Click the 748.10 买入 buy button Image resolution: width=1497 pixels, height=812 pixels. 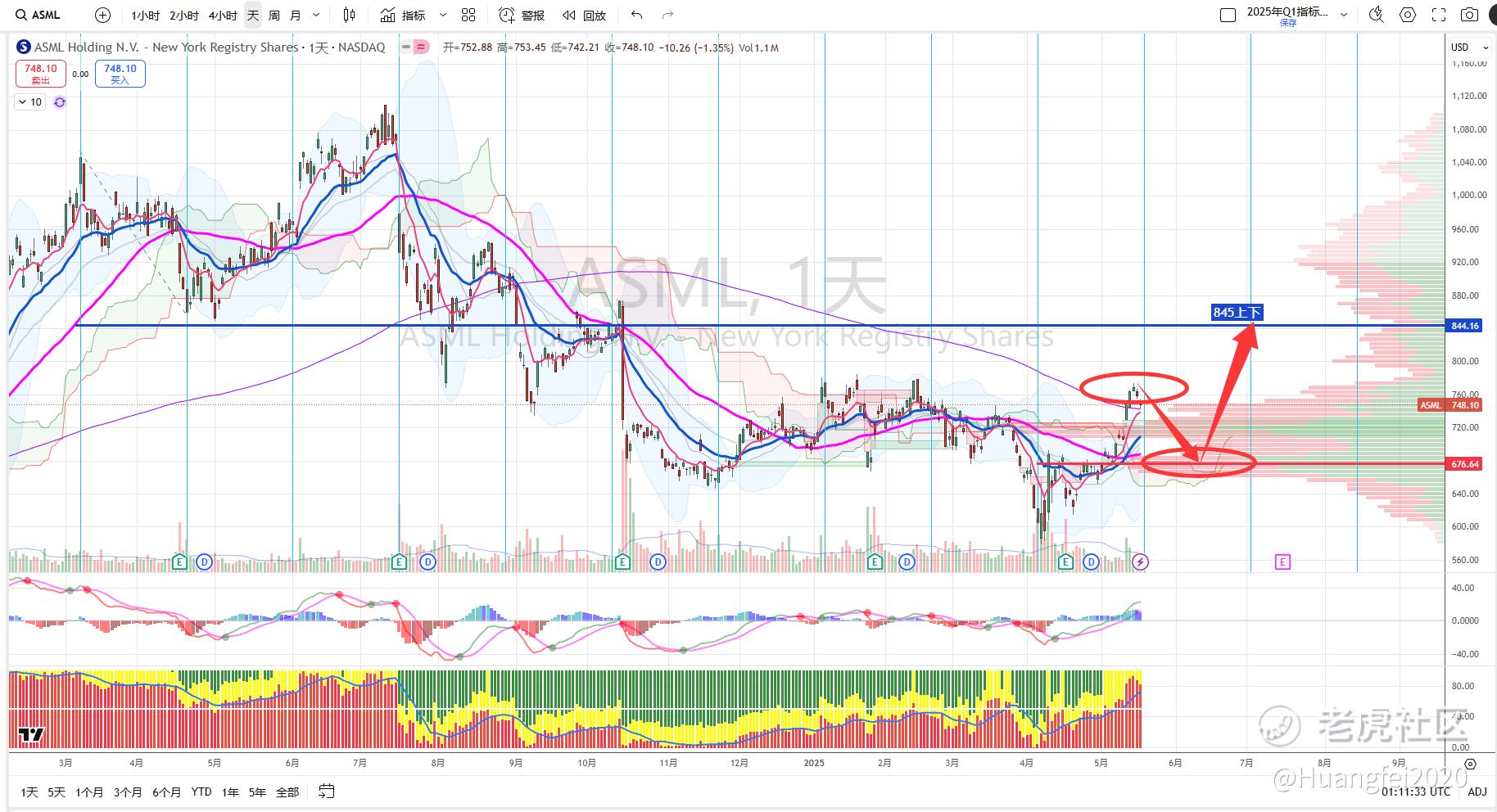click(120, 74)
